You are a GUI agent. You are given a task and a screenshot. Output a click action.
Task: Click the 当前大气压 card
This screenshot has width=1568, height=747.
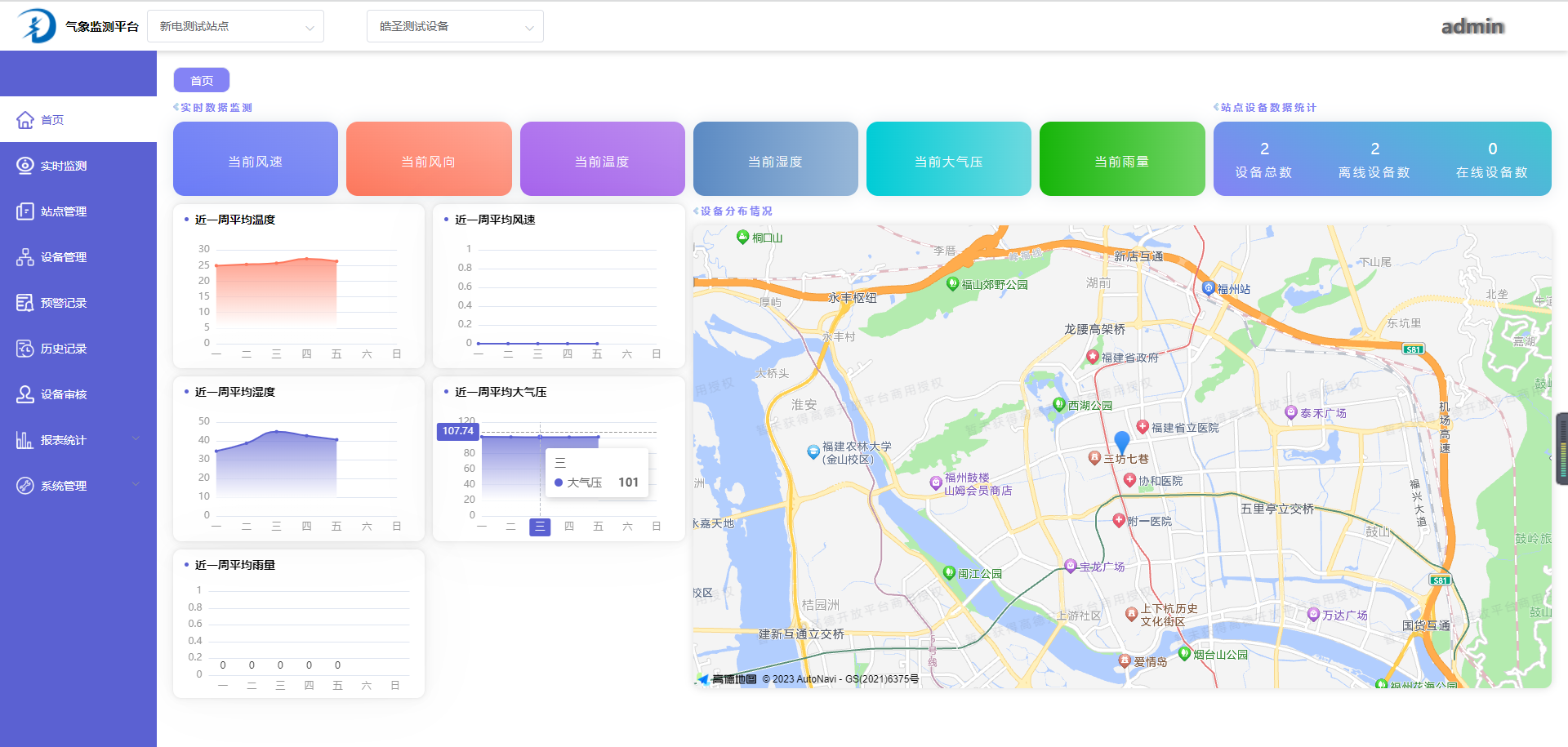(949, 159)
